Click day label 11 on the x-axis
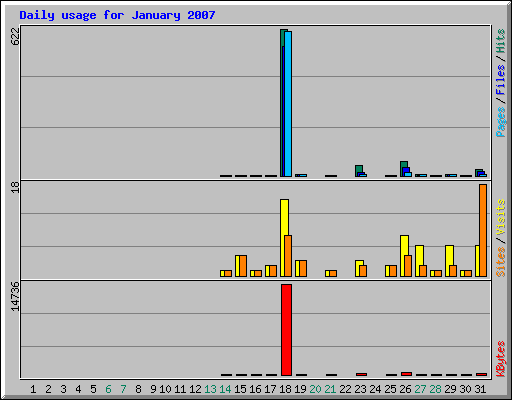 tap(180, 389)
